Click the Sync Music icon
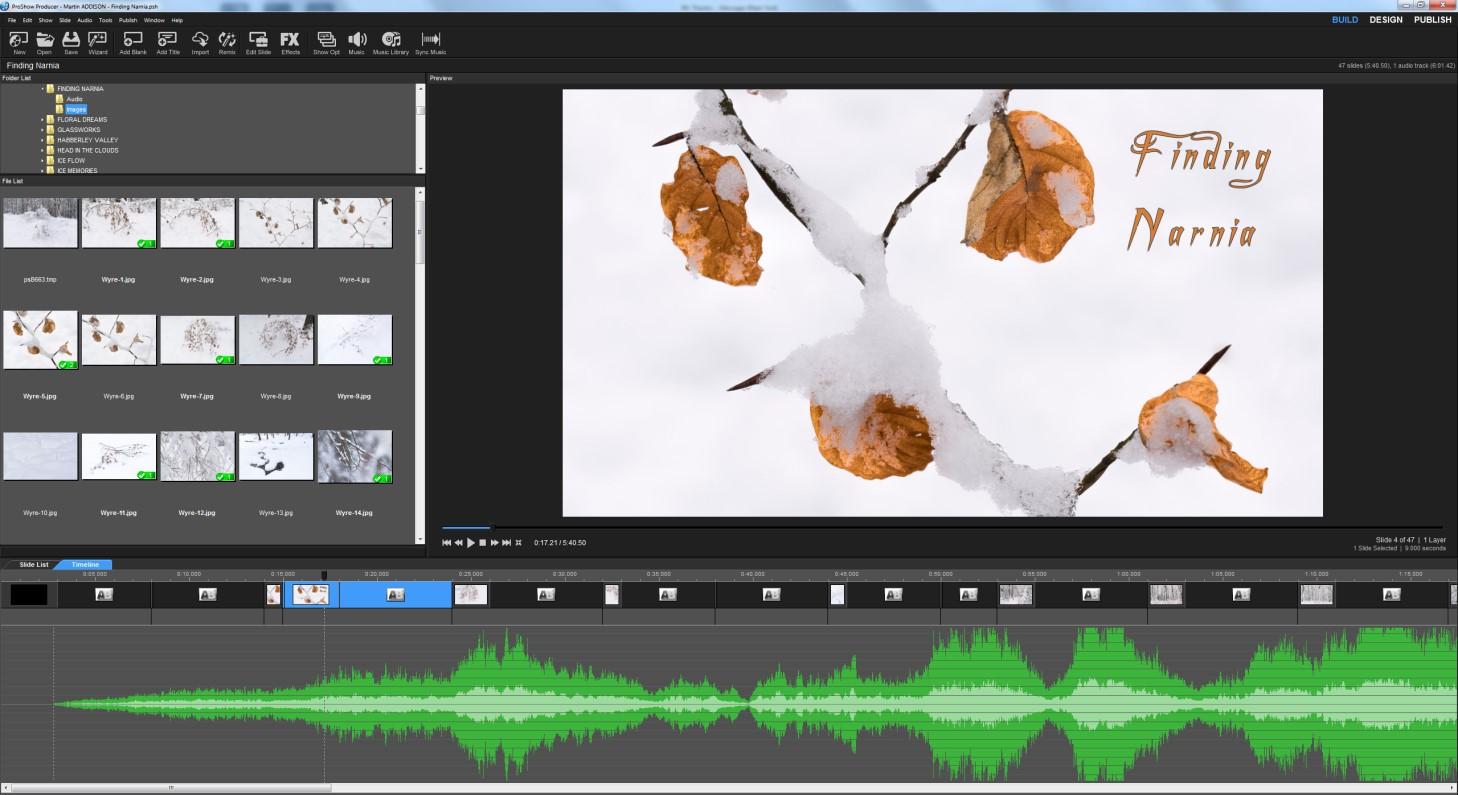The width and height of the screenshot is (1458, 795). pos(431,40)
